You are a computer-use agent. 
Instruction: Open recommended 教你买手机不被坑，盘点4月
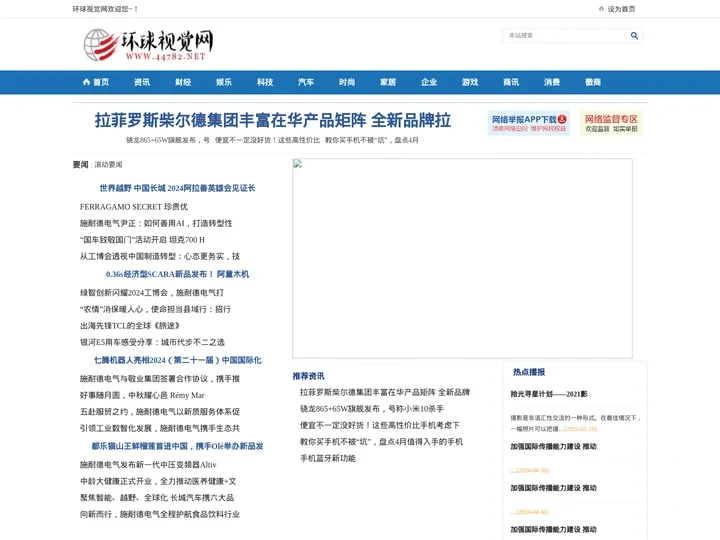pyautogui.click(x=381, y=442)
